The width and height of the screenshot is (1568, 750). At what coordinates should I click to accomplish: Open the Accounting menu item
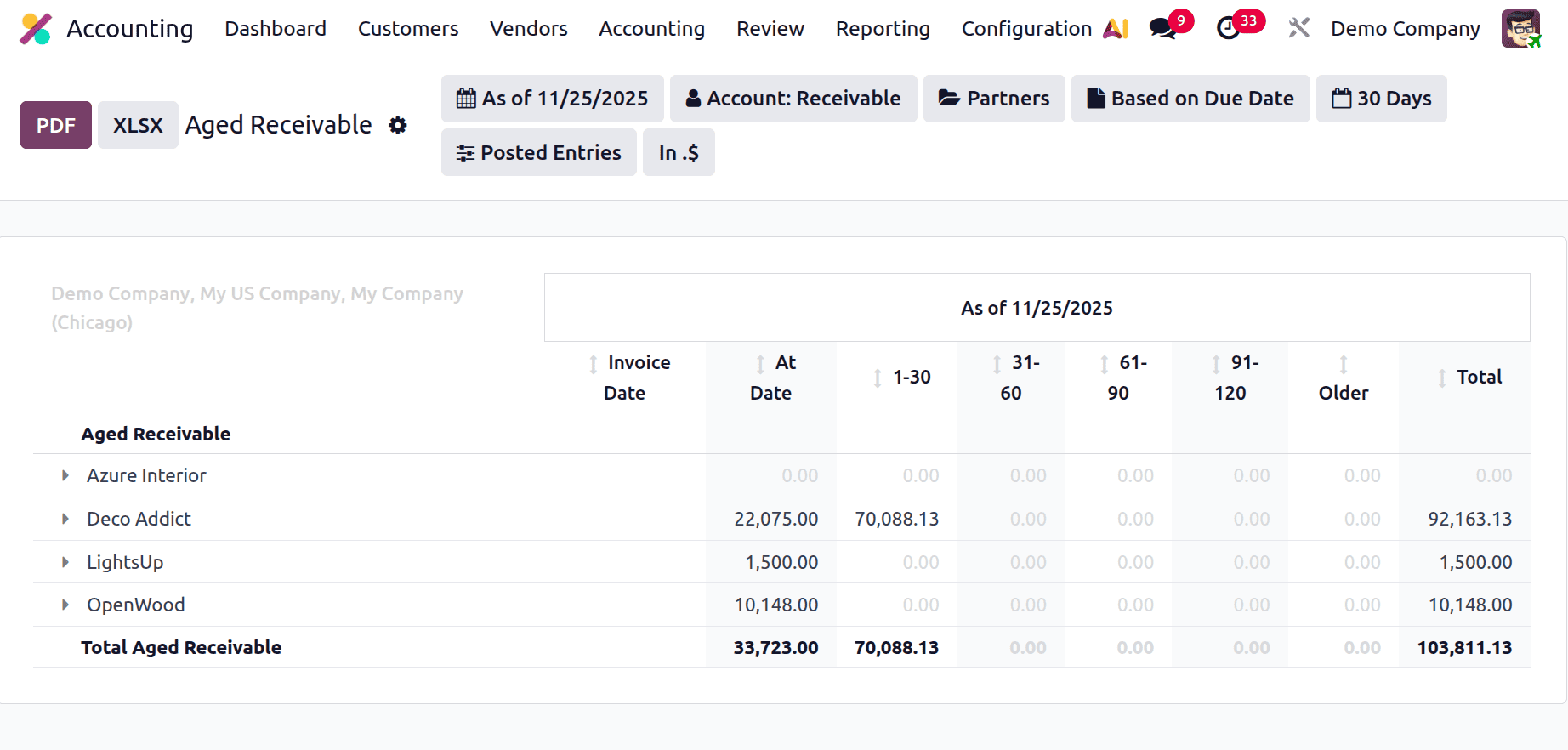652,29
